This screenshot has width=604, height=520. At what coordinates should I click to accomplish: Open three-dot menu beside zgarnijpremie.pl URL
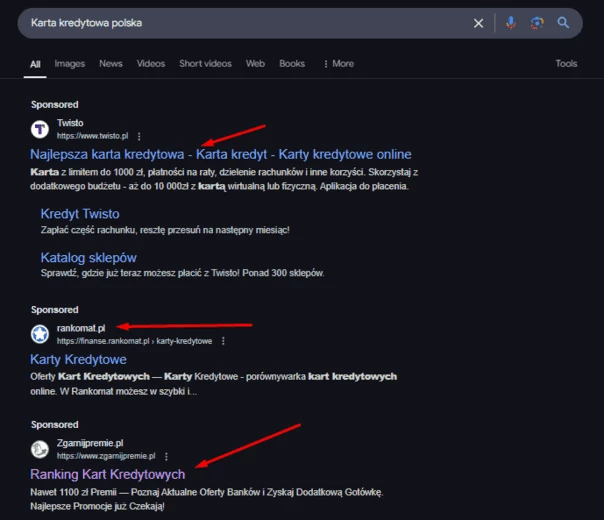166,456
